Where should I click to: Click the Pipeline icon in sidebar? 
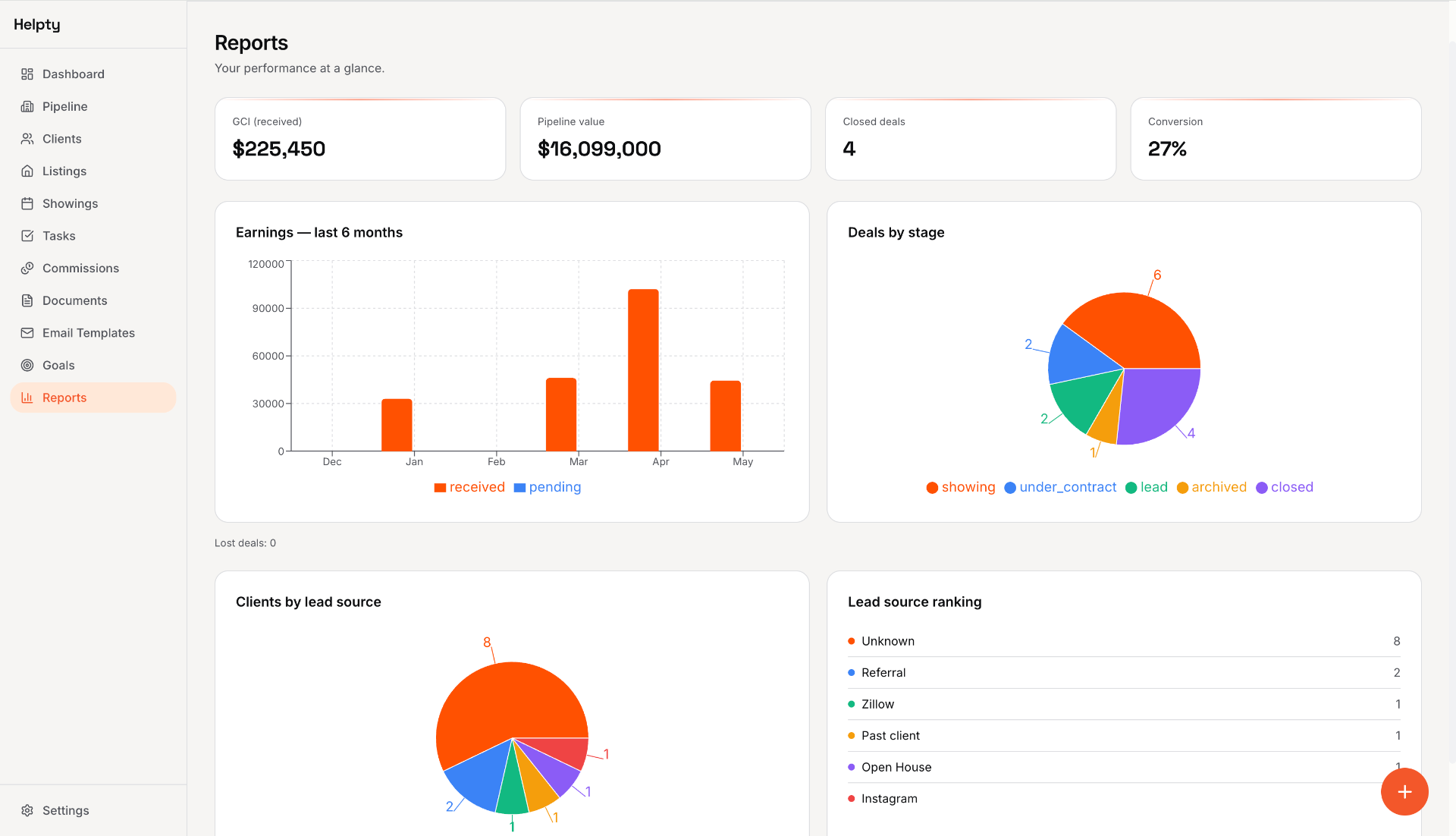(27, 107)
